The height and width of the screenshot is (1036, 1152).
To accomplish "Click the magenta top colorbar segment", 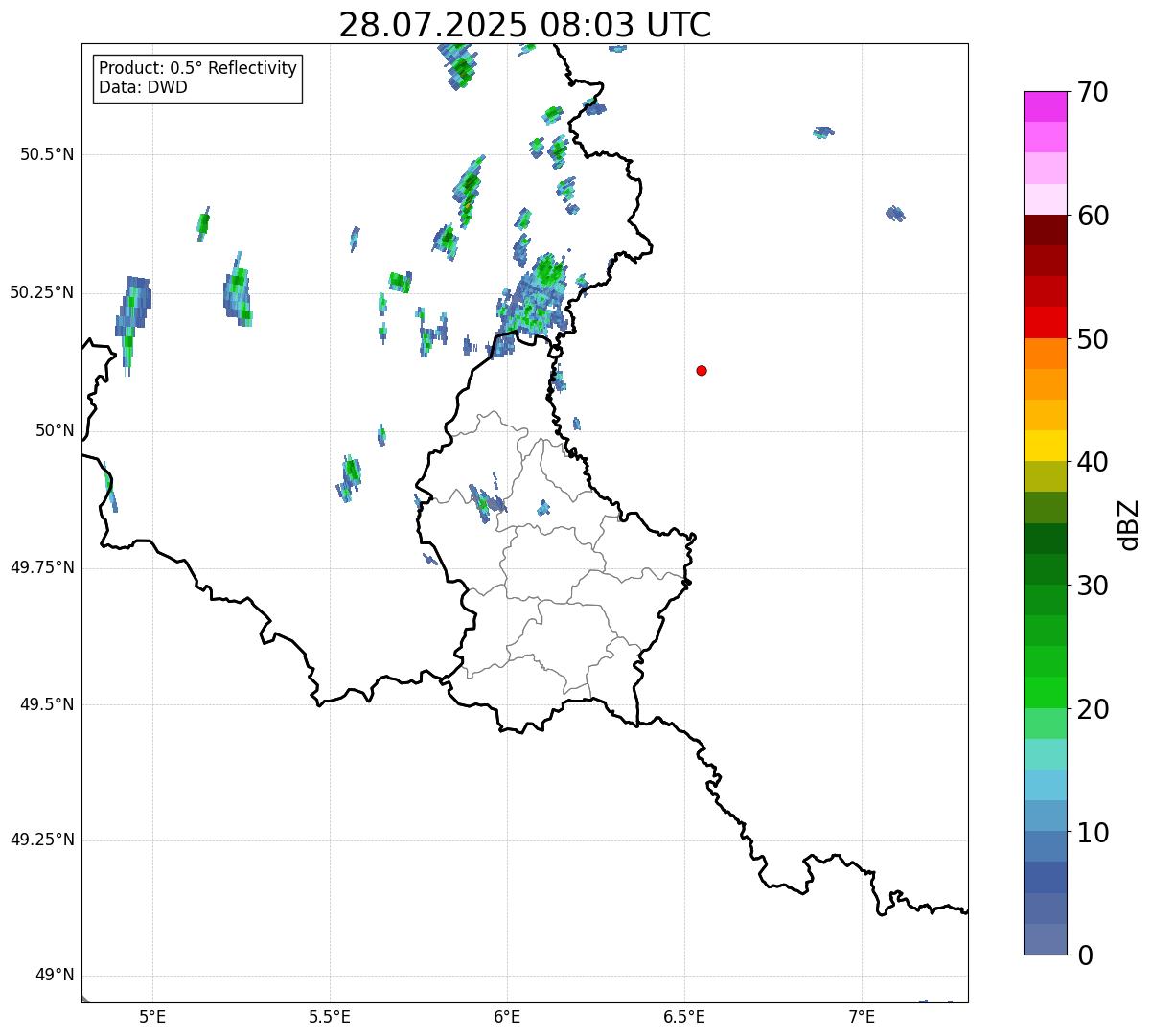I will 1045,106.
